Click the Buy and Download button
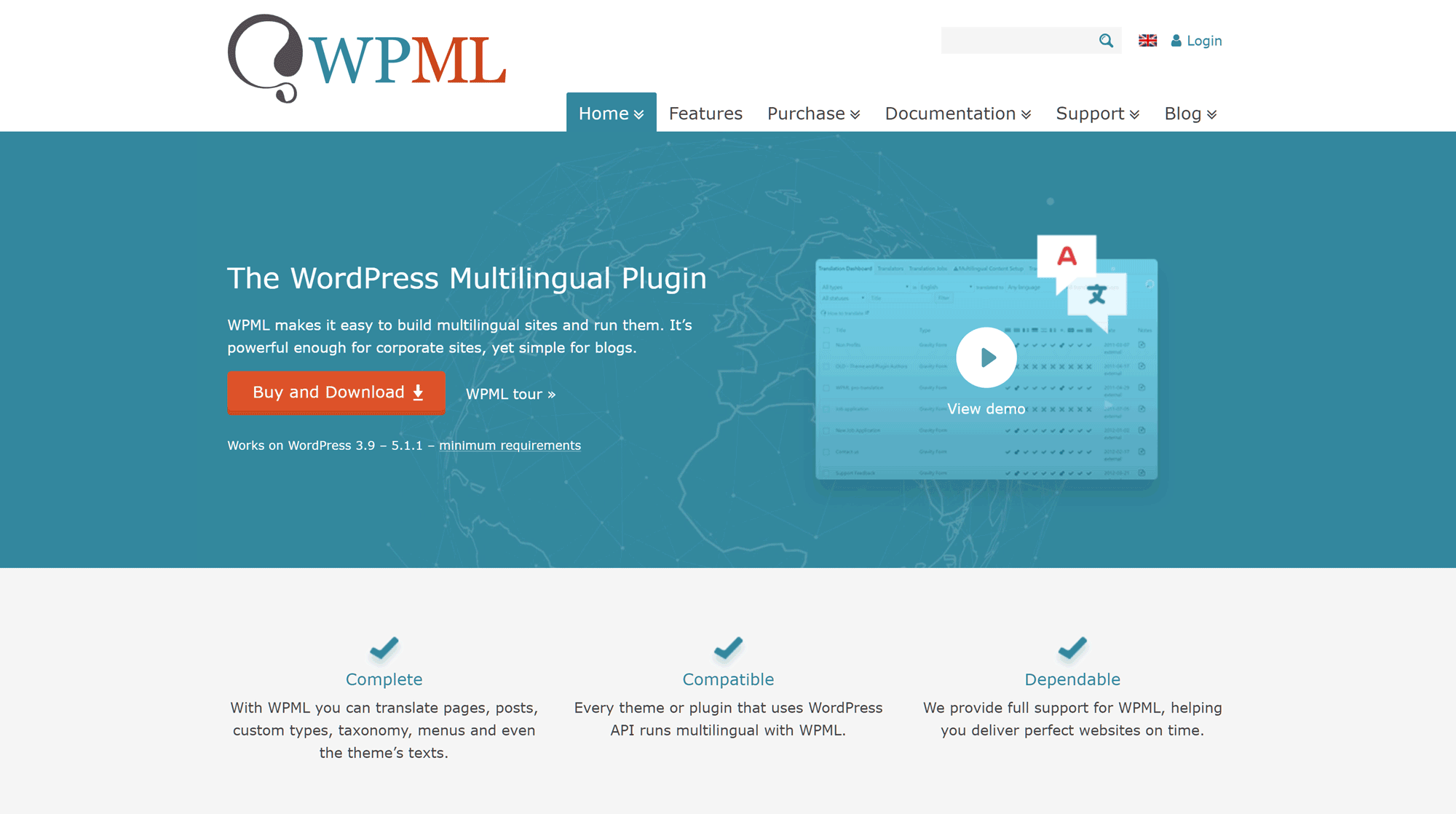Viewport: 1456px width, 814px height. (337, 392)
